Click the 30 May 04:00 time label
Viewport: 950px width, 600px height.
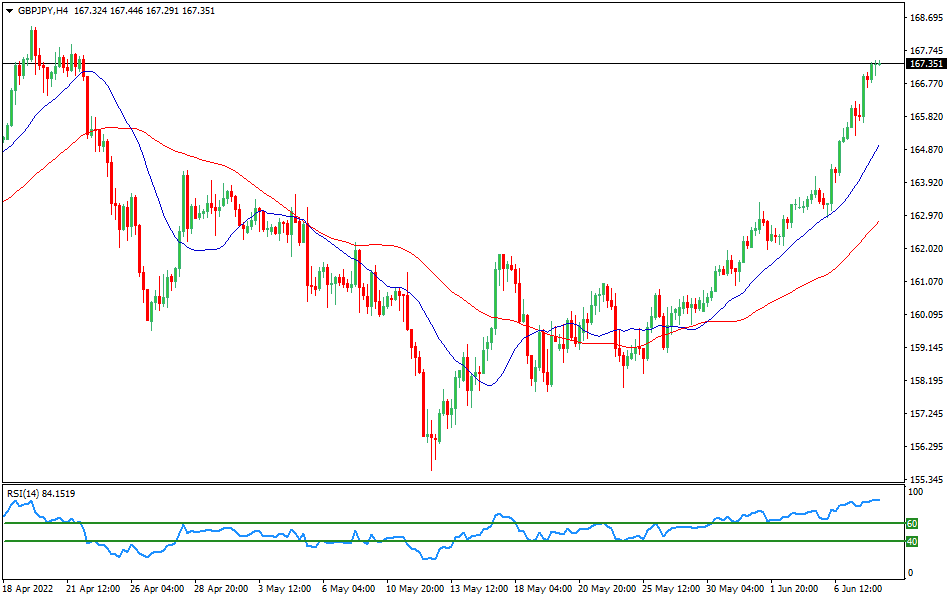pyautogui.click(x=735, y=589)
